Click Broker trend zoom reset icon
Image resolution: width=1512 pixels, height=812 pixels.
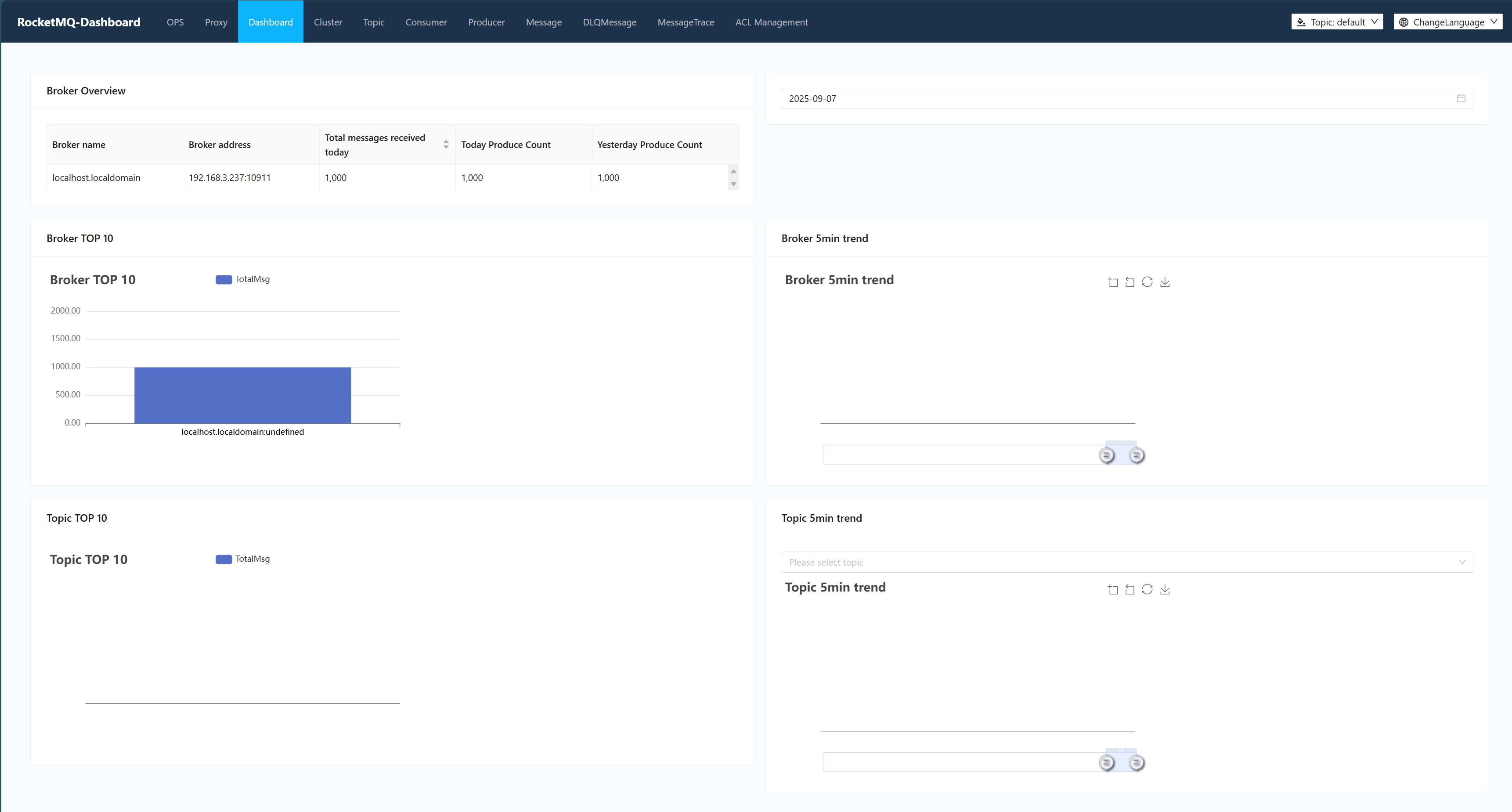click(1130, 282)
